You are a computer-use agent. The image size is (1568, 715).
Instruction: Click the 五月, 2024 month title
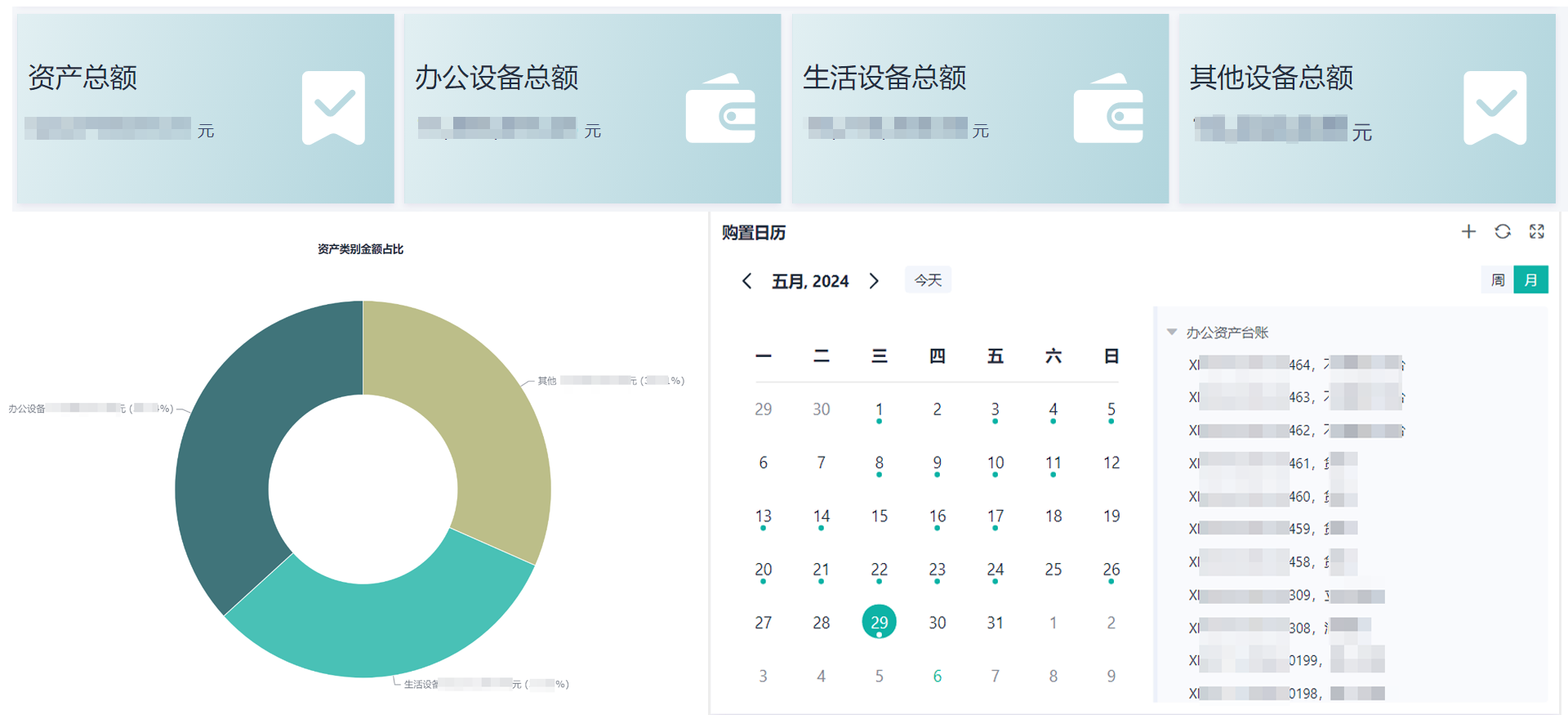(810, 281)
